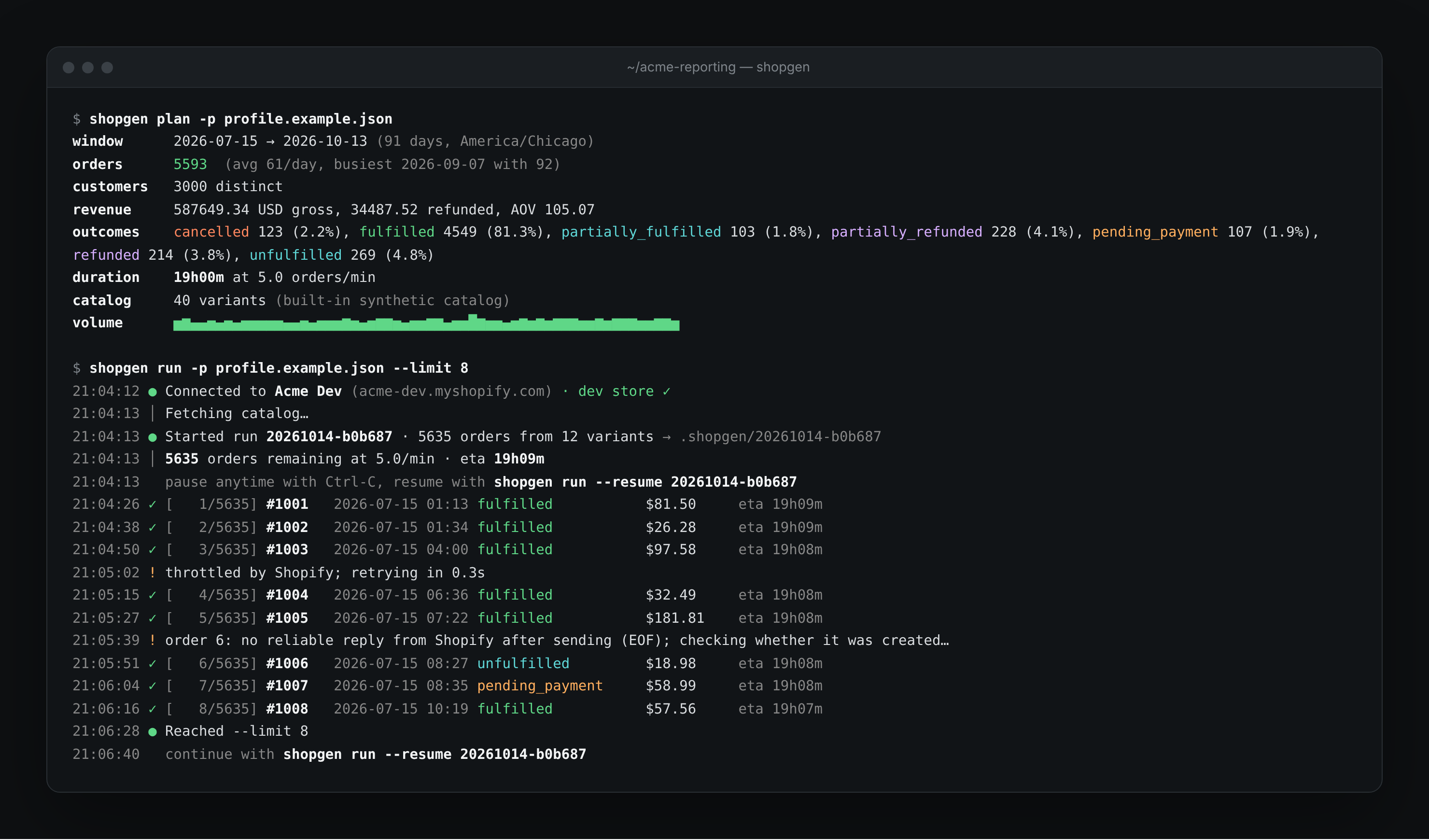Click 'pending_payment' in the outcomes line
The width and height of the screenshot is (1429, 840).
[x=1154, y=232]
